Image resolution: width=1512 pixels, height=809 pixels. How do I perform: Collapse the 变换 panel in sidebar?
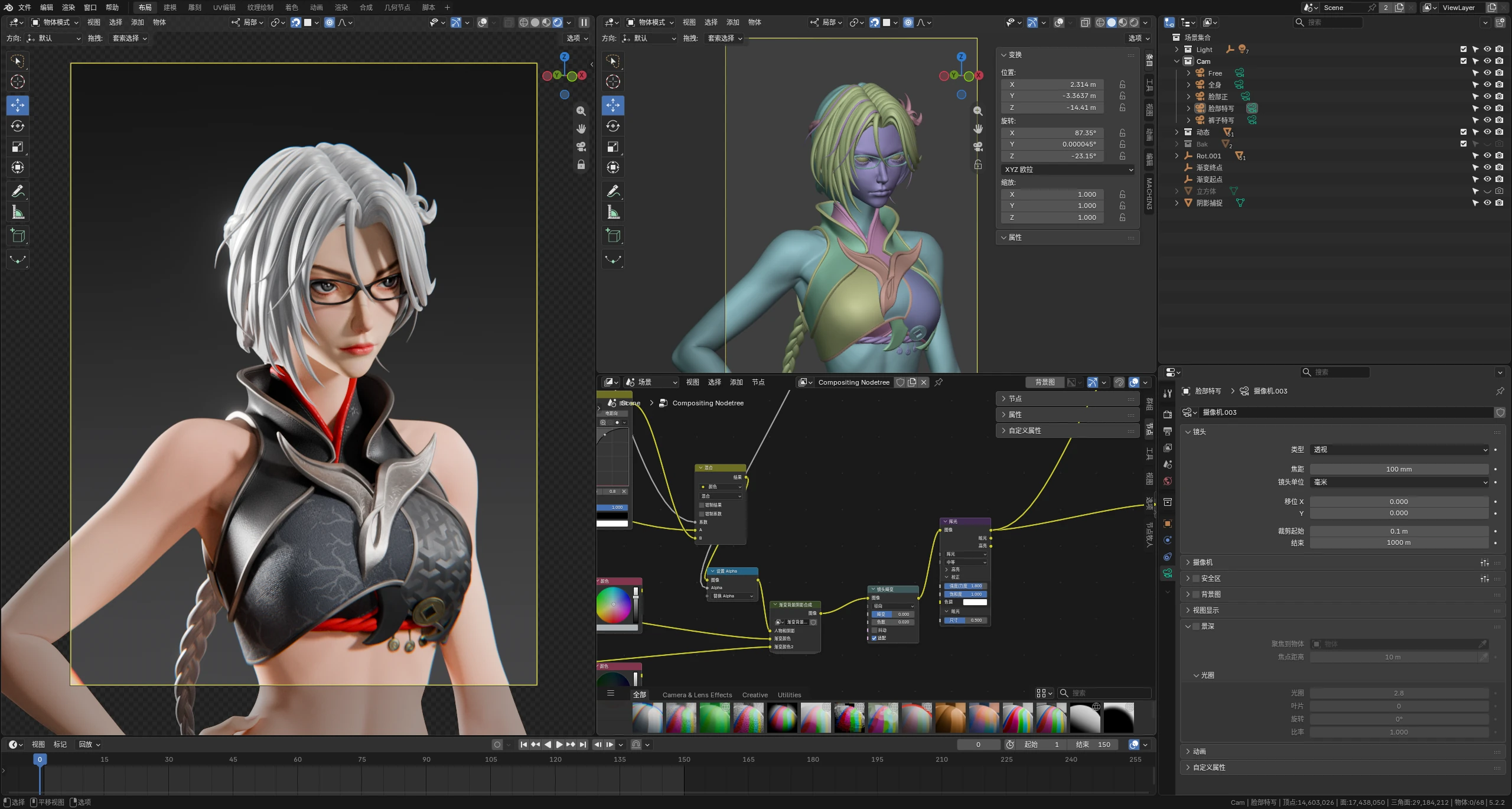click(1015, 55)
